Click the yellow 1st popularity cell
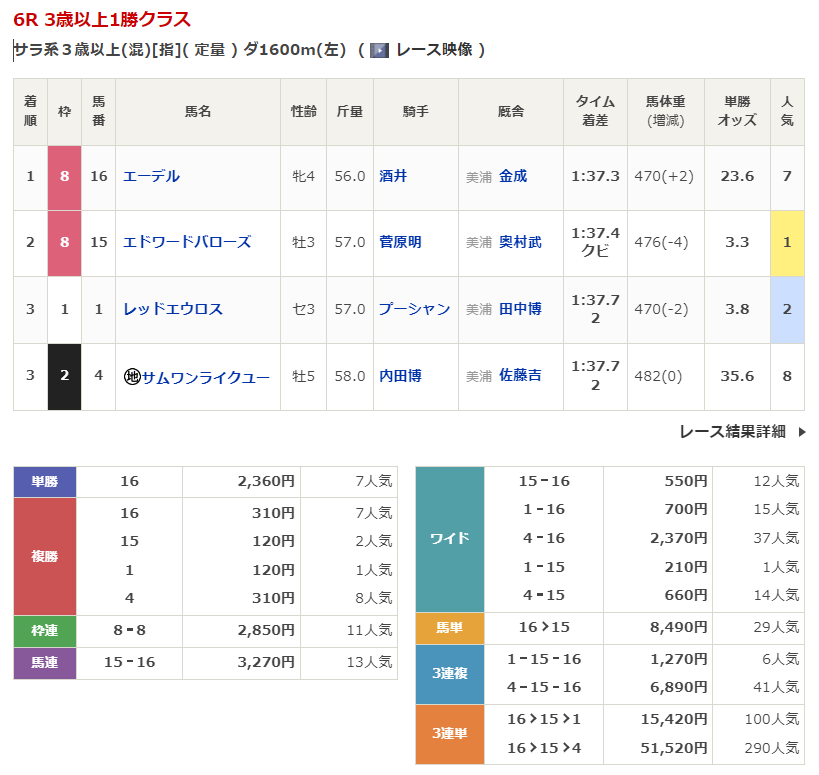This screenshot has width=819, height=775. click(x=787, y=242)
